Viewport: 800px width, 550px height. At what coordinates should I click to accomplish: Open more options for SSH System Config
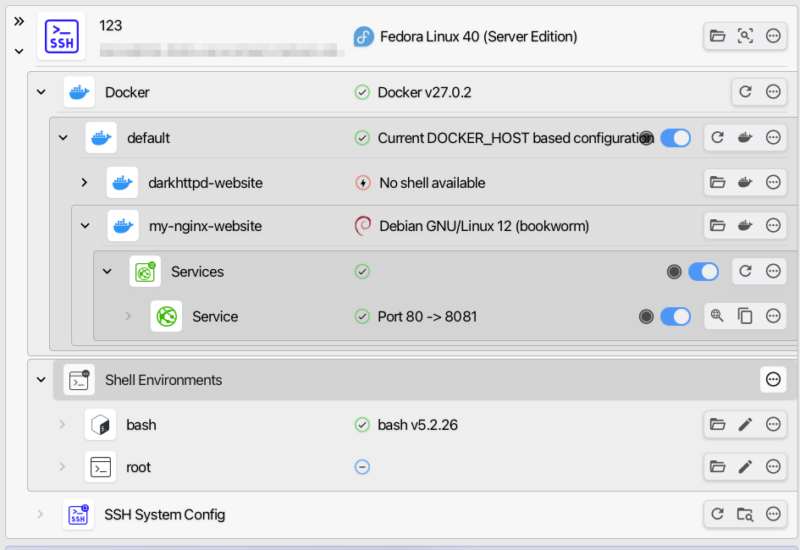[773, 514]
